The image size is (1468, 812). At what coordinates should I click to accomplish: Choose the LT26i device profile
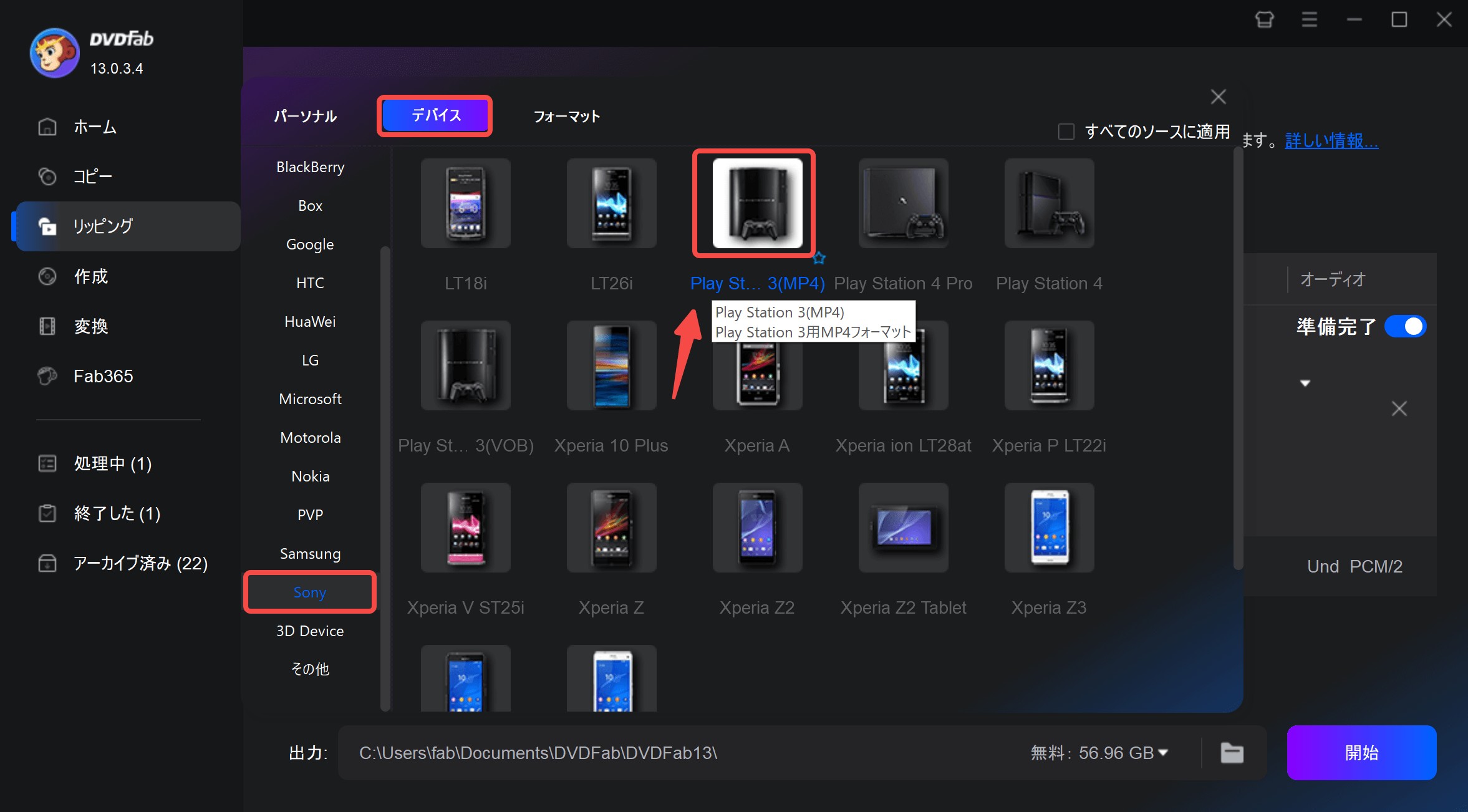pos(612,203)
